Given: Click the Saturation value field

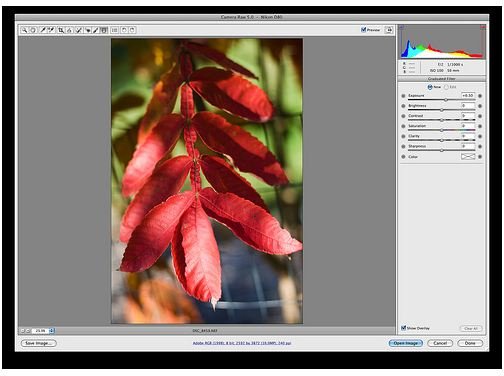Looking at the screenshot, I should click(x=468, y=126).
